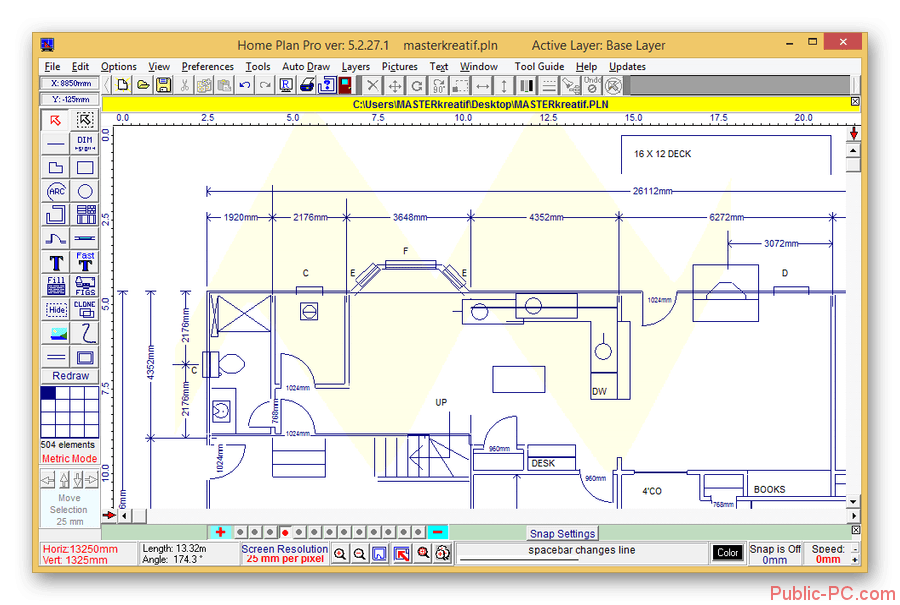The height and width of the screenshot is (605, 900).
Task: Open the Tool Guide menu
Action: tap(539, 67)
